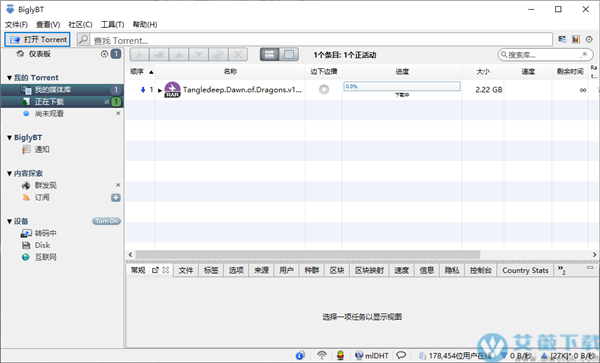Viewport: 600px width, 363px height.
Task: Select the Dashboard (仪表板) sidebar item
Action: pyautogui.click(x=39, y=54)
